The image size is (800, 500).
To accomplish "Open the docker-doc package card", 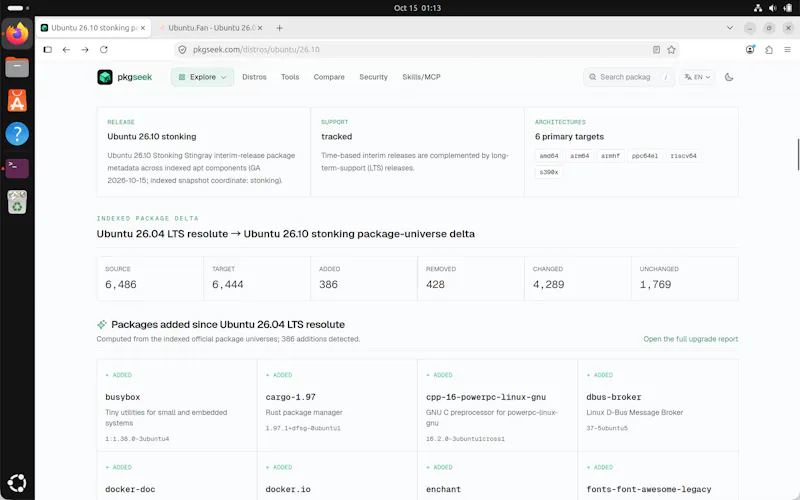I will click(x=177, y=476).
